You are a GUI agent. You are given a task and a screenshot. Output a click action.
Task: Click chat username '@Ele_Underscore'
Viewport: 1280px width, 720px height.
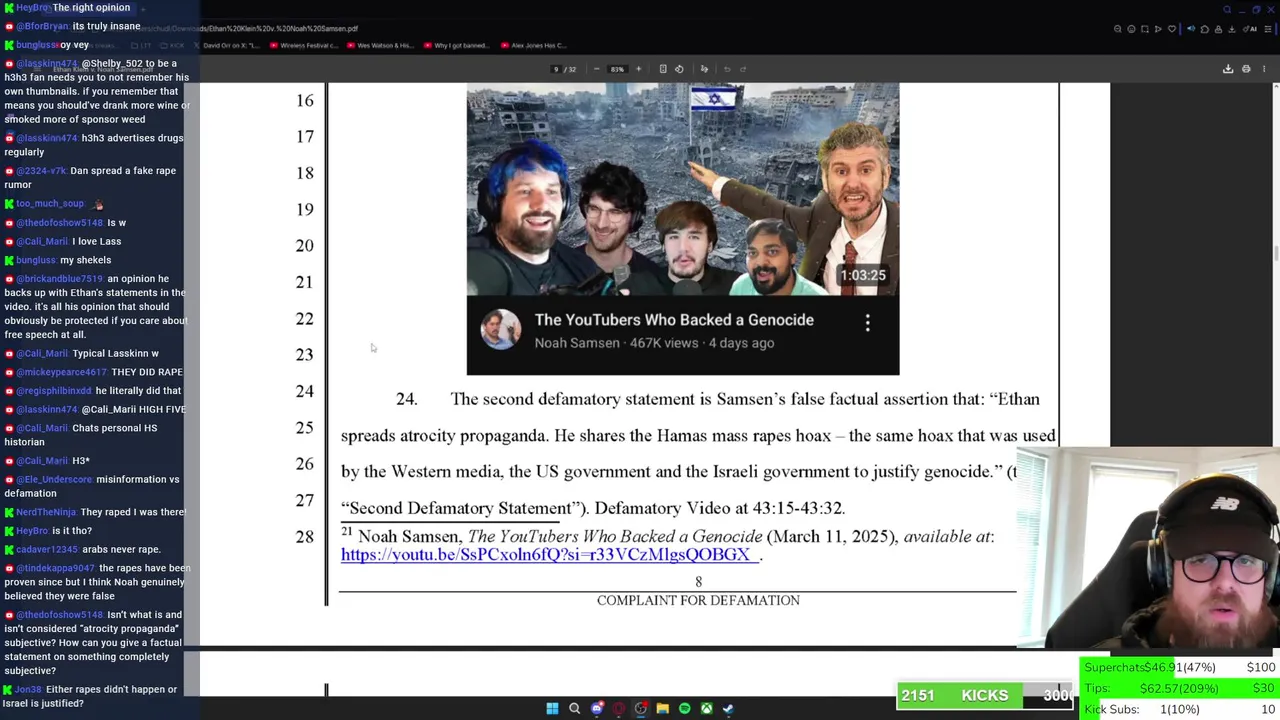54,479
